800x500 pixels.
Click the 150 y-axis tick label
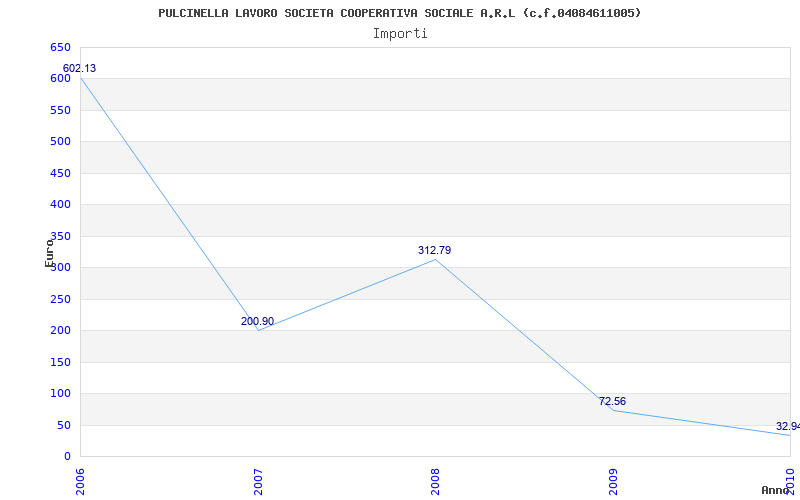(60, 362)
